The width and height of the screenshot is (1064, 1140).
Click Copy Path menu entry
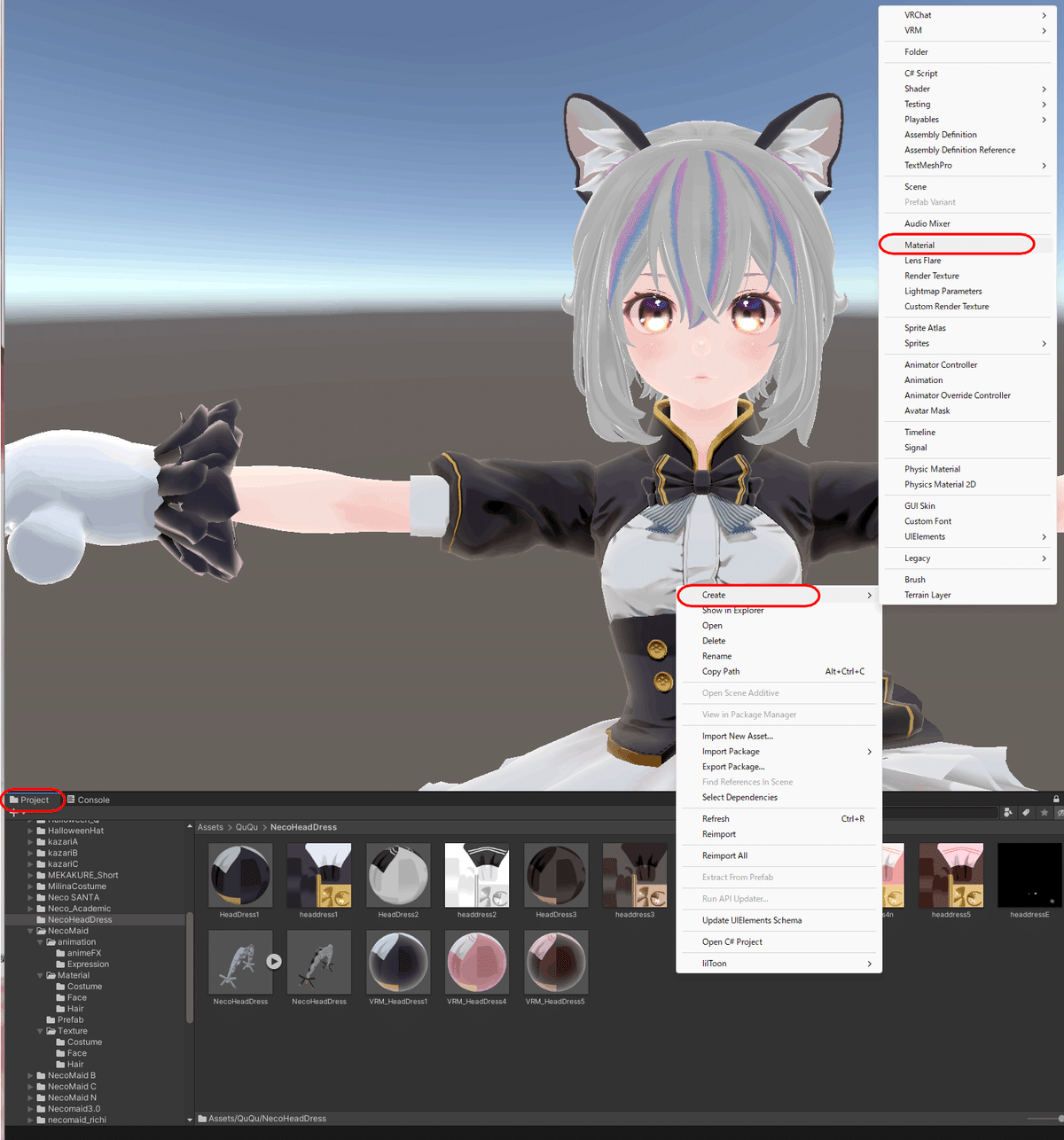pos(778,671)
